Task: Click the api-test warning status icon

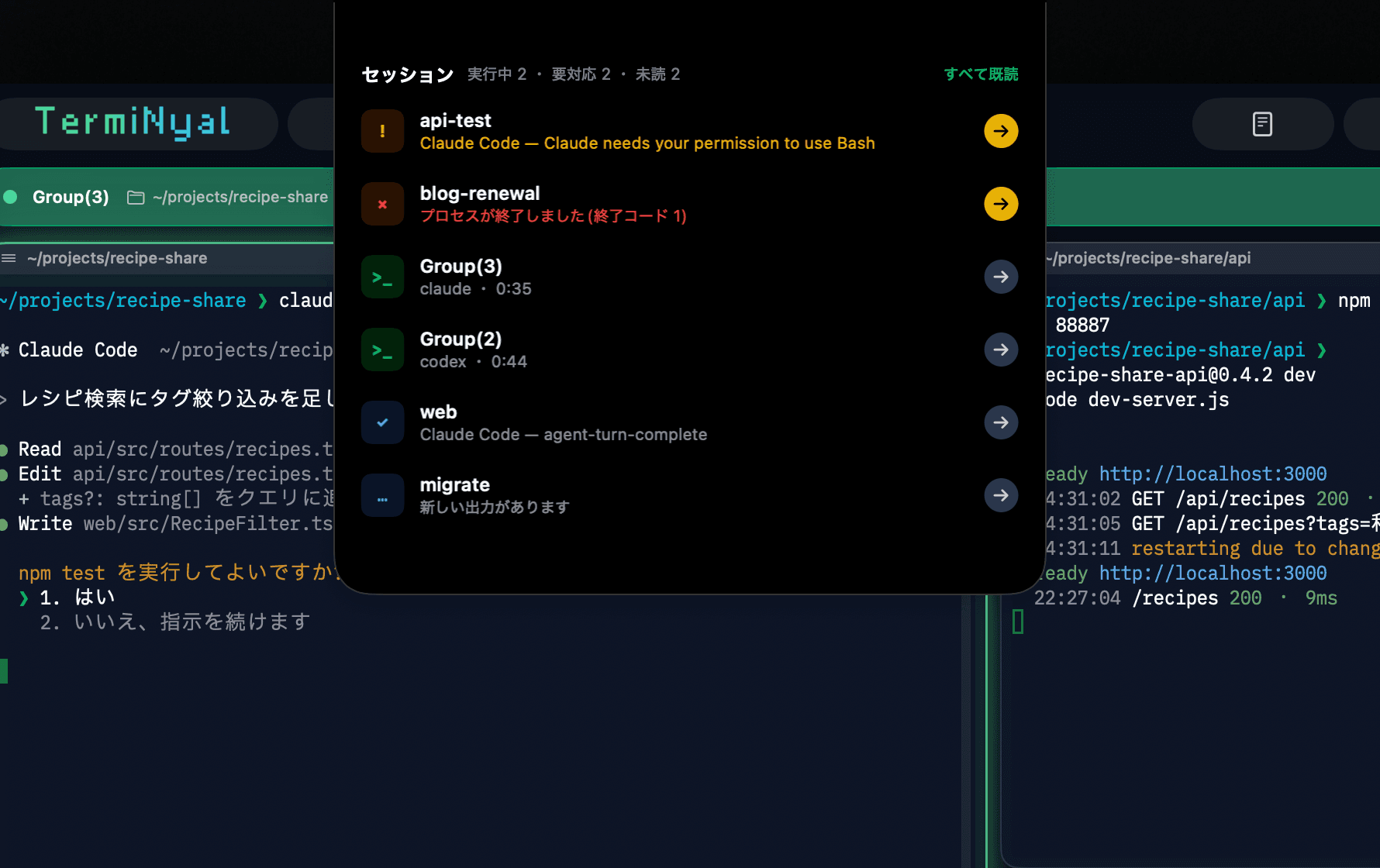Action: [x=382, y=131]
